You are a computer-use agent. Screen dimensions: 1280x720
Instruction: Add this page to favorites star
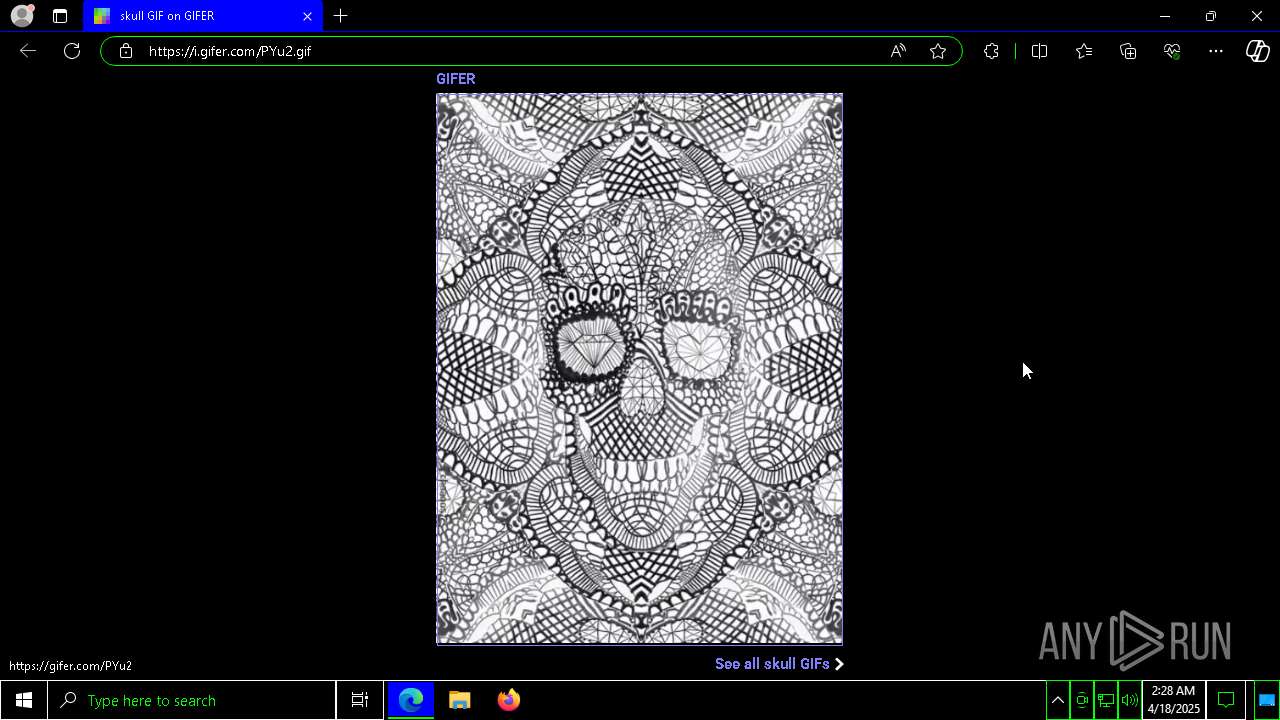pos(938,51)
